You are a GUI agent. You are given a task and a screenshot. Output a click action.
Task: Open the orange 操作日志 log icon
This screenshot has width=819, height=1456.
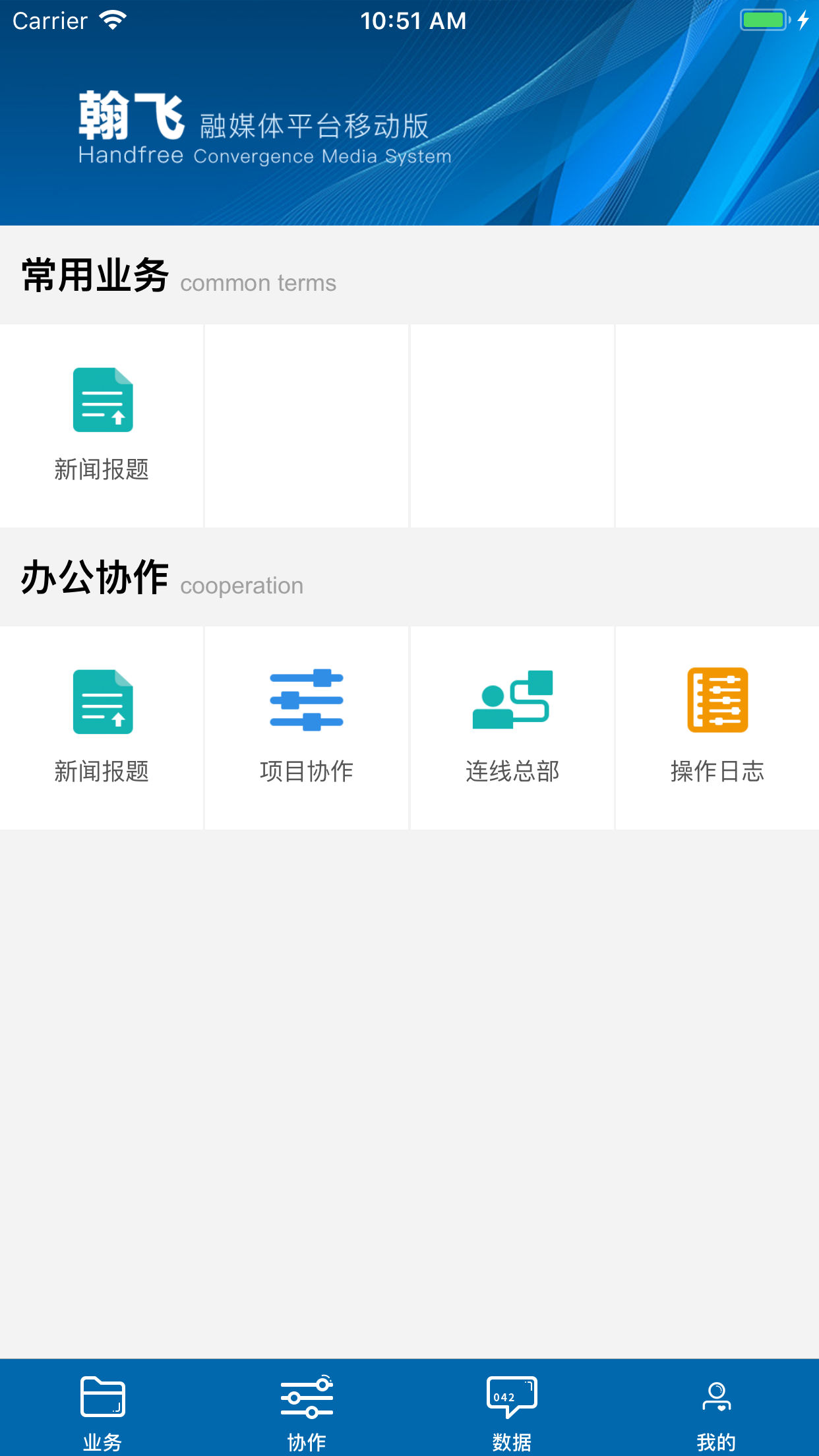[x=717, y=700]
